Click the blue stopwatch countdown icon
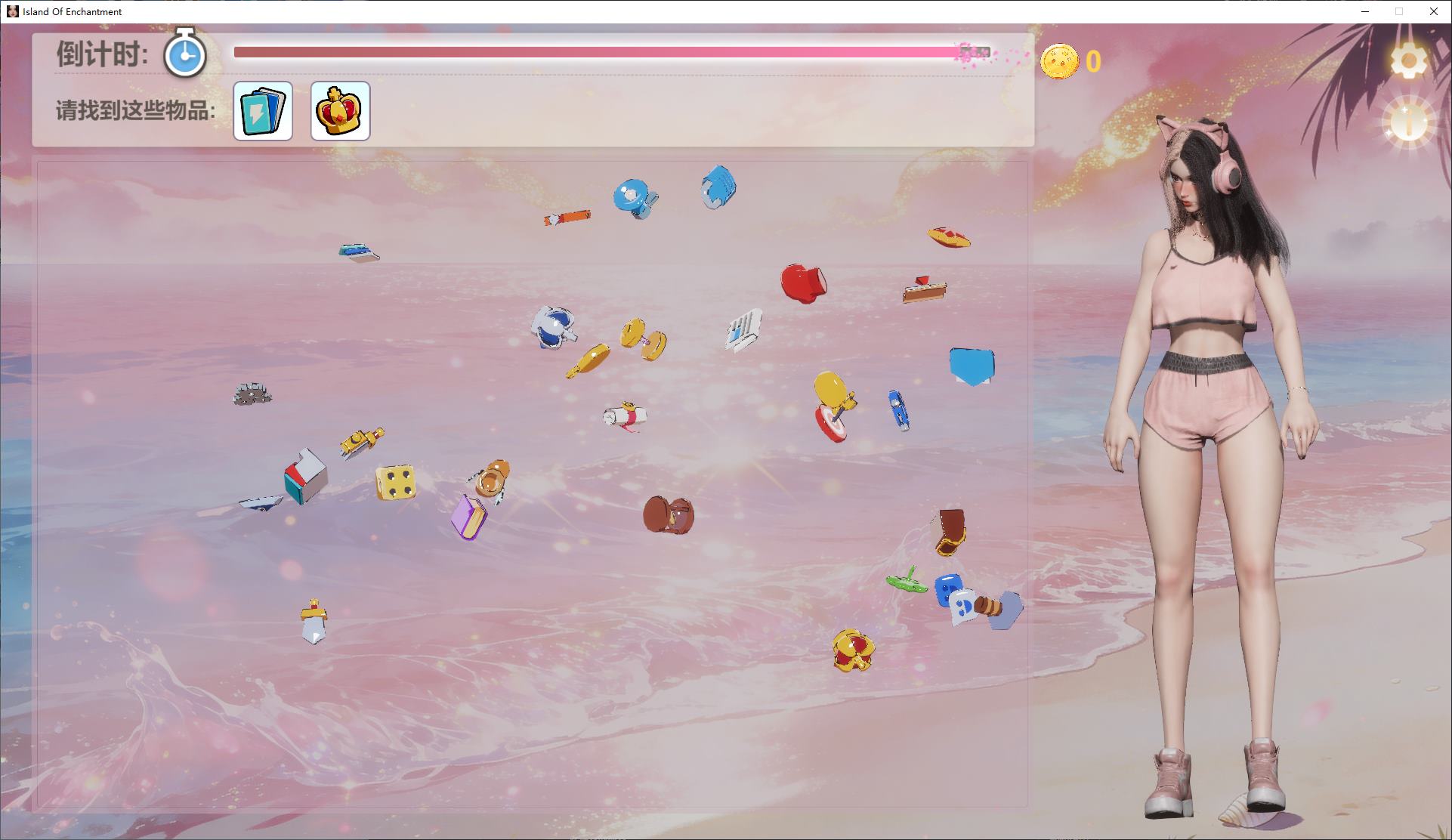Screen dimensions: 1452x840 click(x=185, y=54)
